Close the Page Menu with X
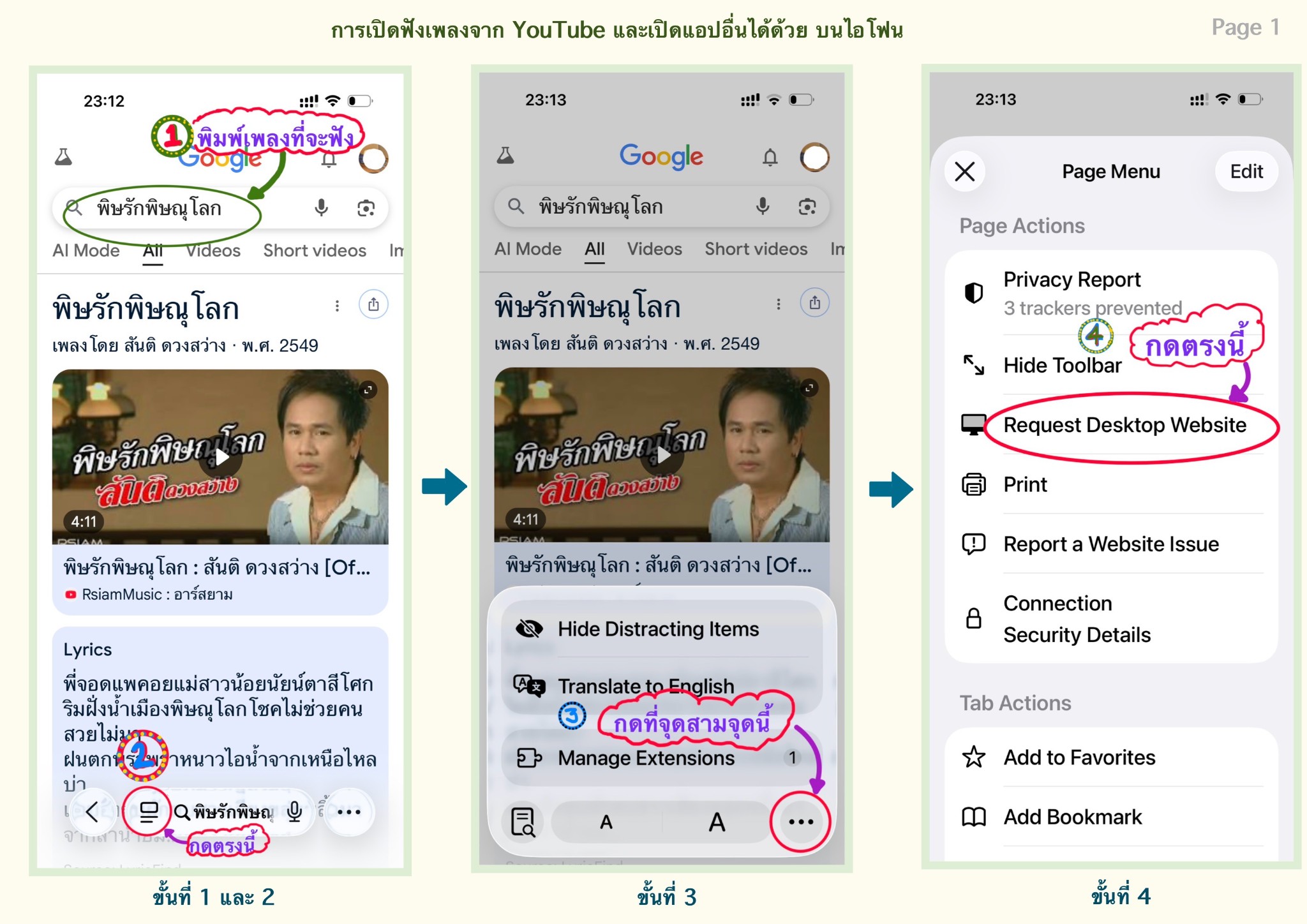 (964, 172)
